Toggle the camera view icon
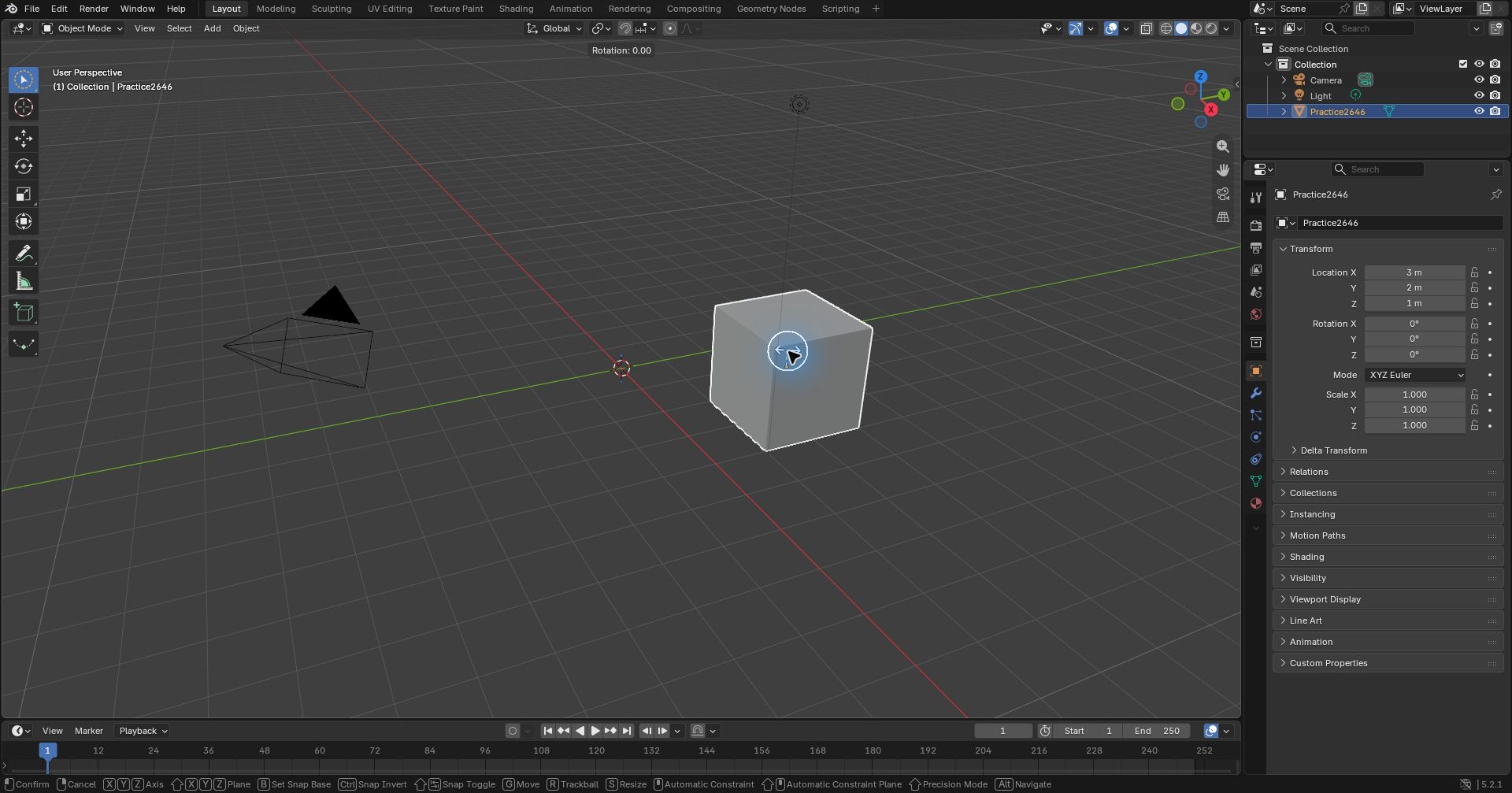Screen dimensions: 1512x793 pyautogui.click(x=1222, y=194)
